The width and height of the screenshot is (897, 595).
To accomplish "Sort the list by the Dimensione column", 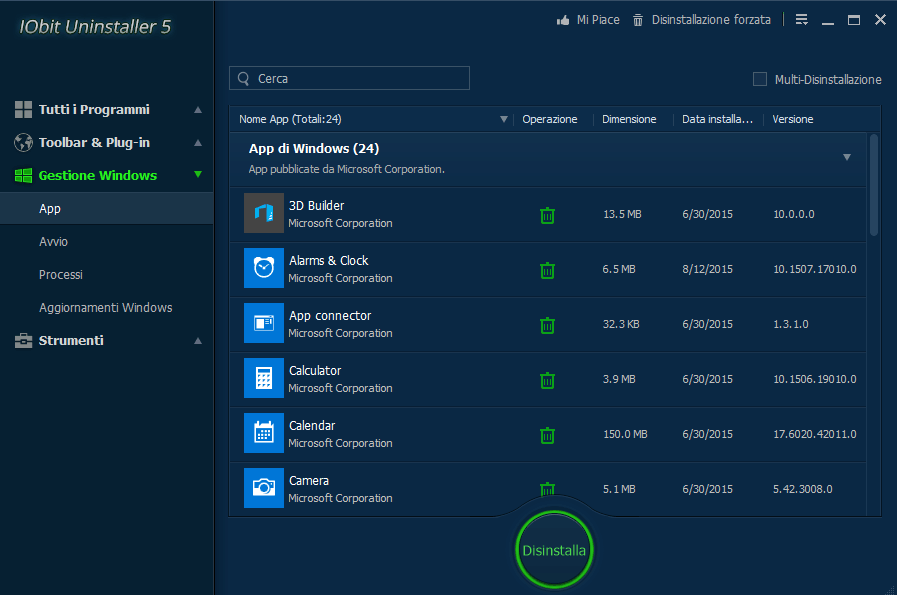I will [x=629, y=119].
